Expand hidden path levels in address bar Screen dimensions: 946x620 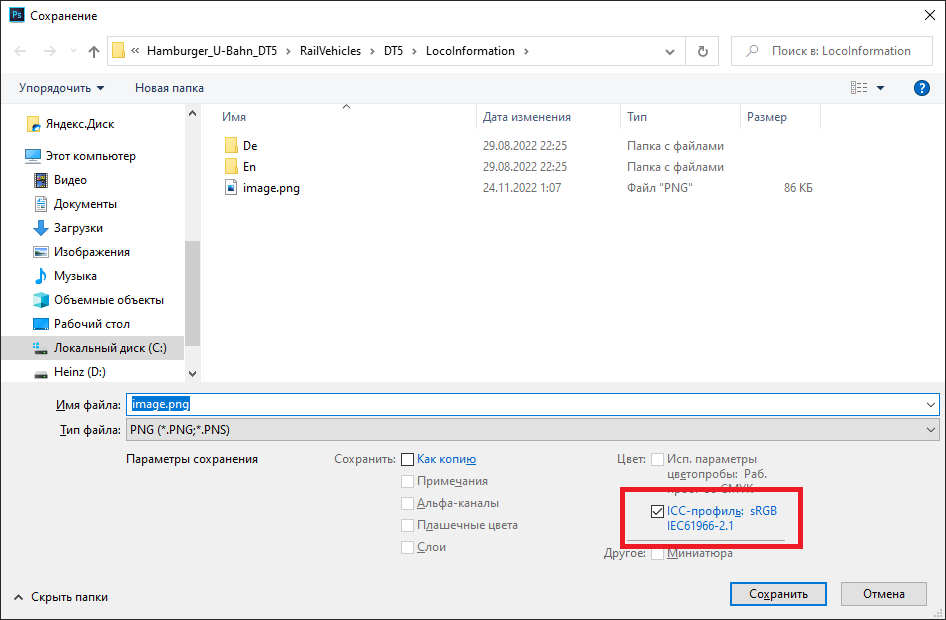(x=135, y=51)
